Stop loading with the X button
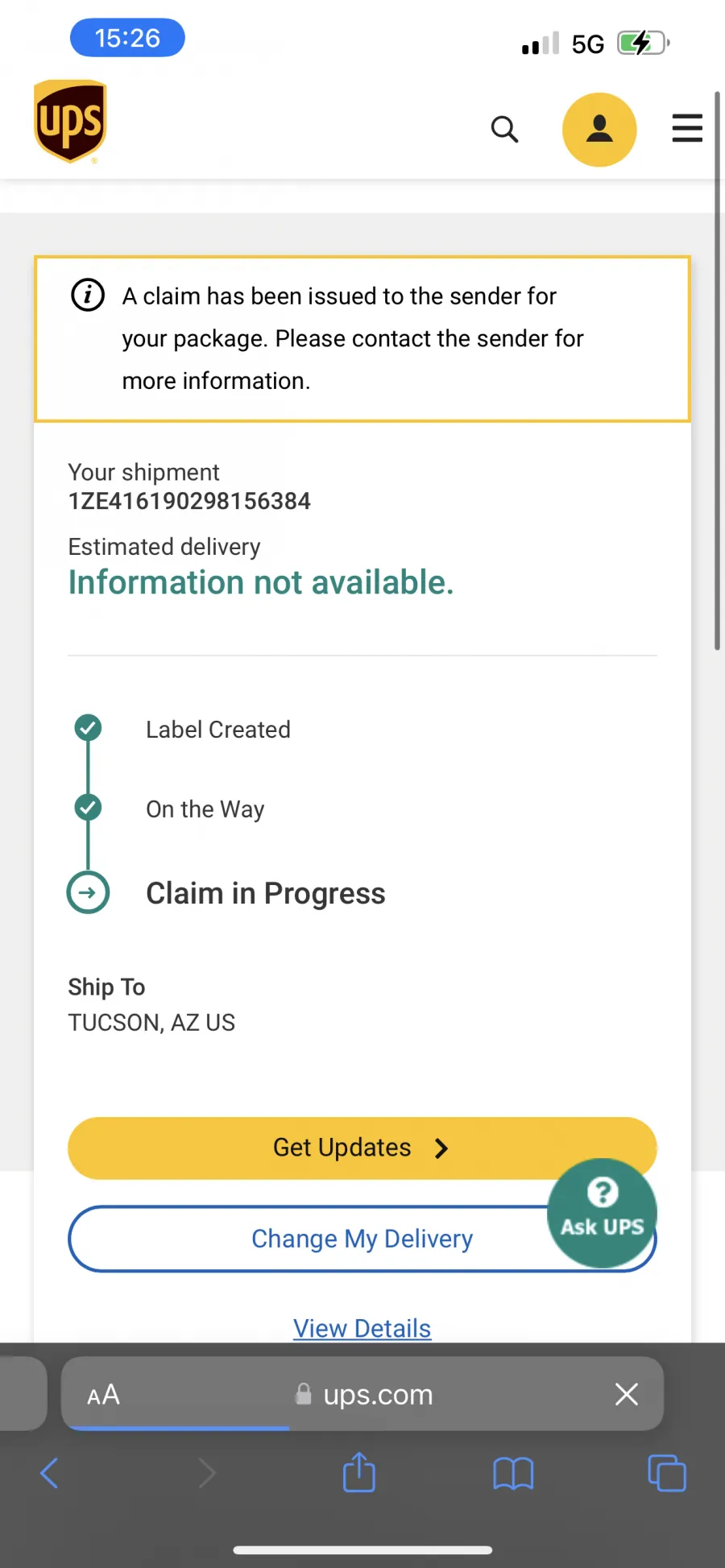 click(x=627, y=1394)
